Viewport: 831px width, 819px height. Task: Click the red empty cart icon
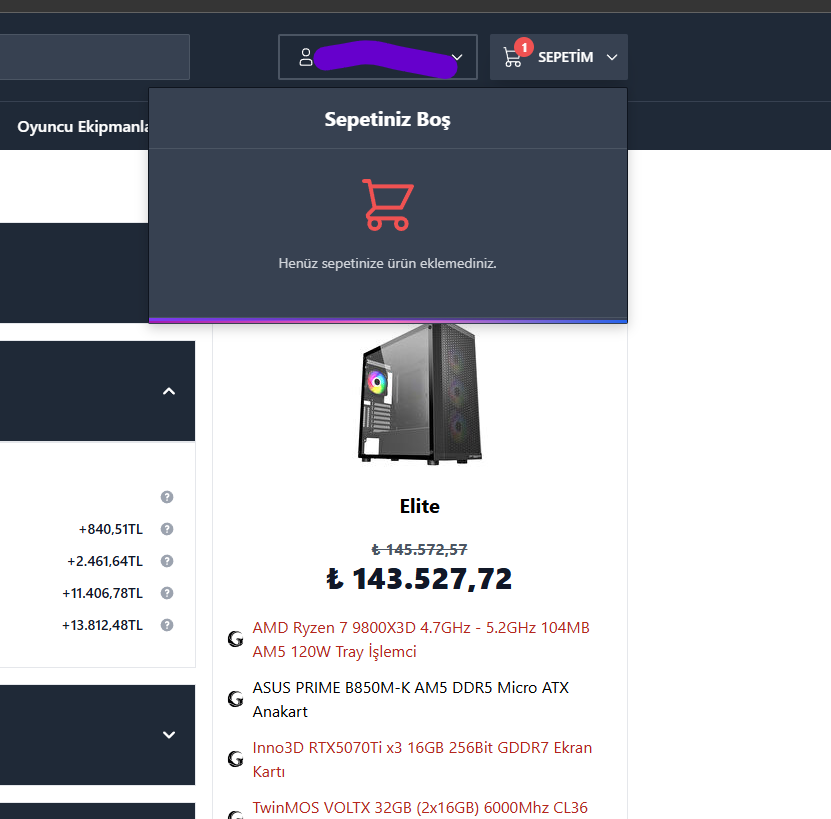coord(388,205)
